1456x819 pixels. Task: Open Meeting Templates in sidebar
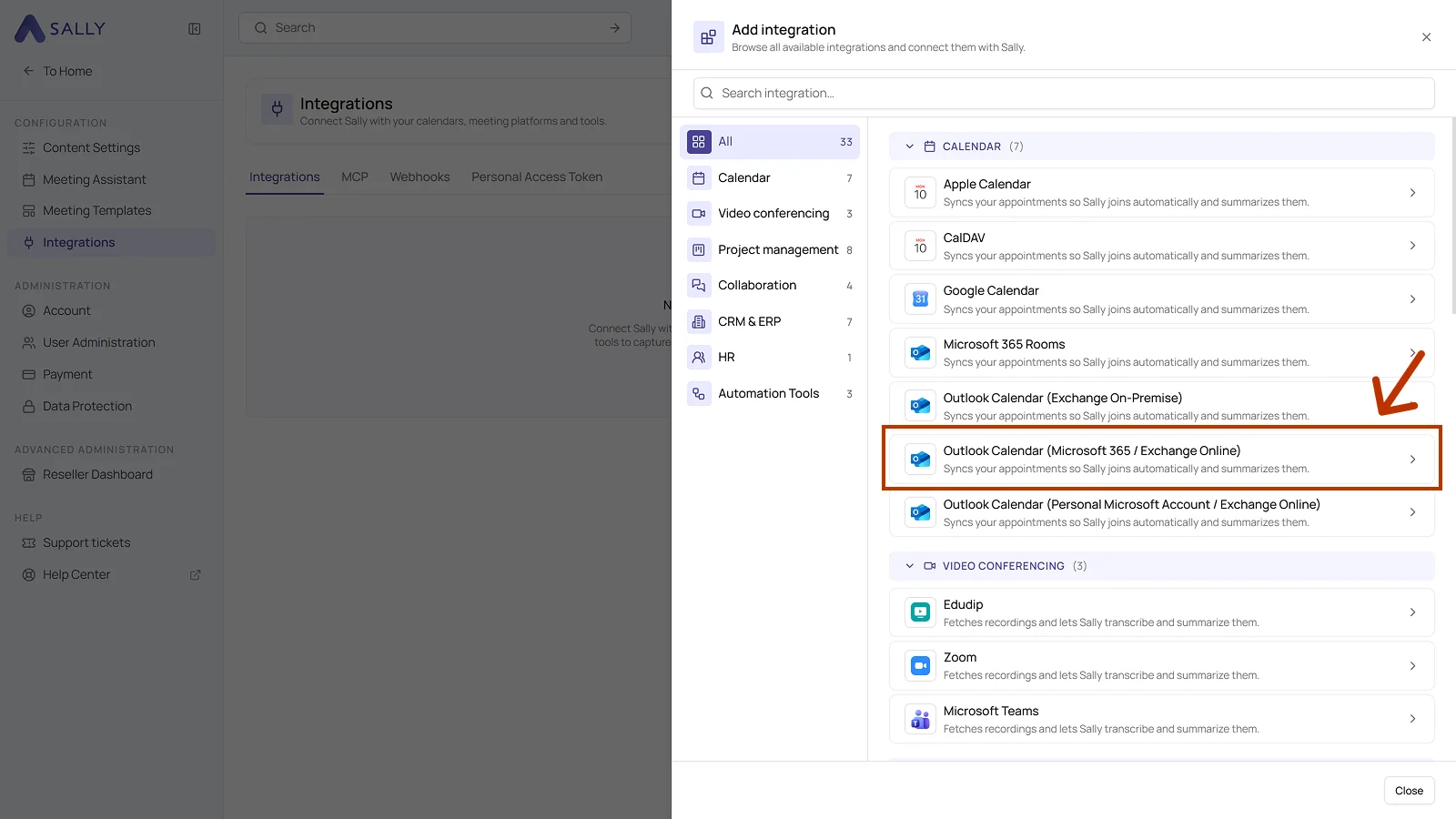pyautogui.click(x=111, y=210)
